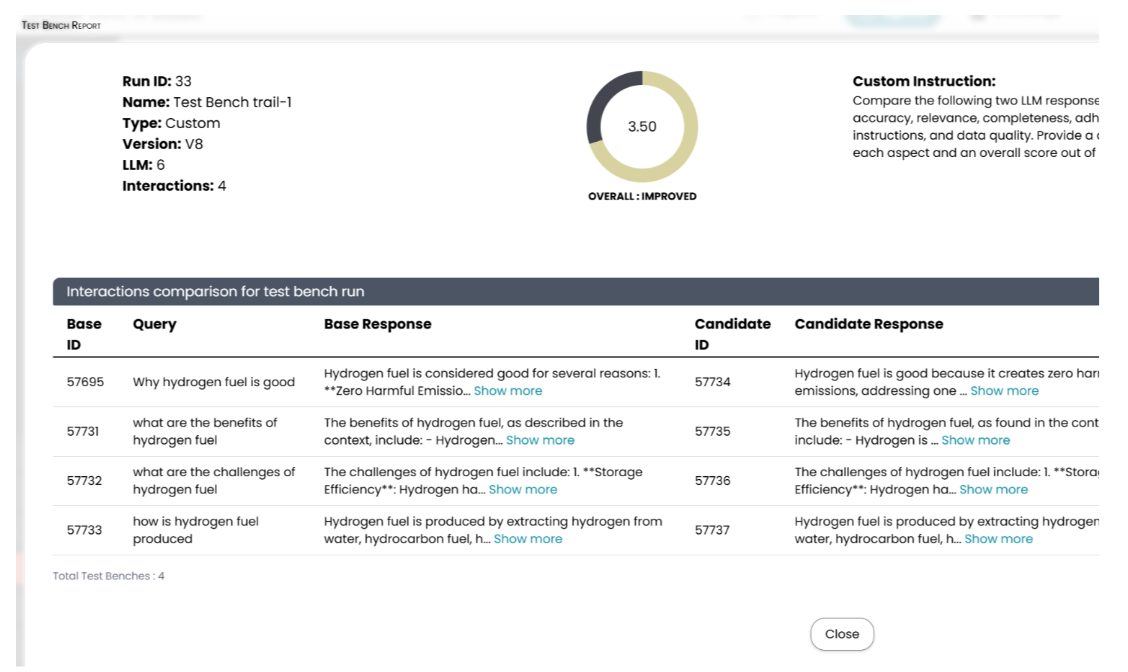Expand Show more in base response for 57732
The width and height of the screenshot is (1128, 672).
click(522, 489)
